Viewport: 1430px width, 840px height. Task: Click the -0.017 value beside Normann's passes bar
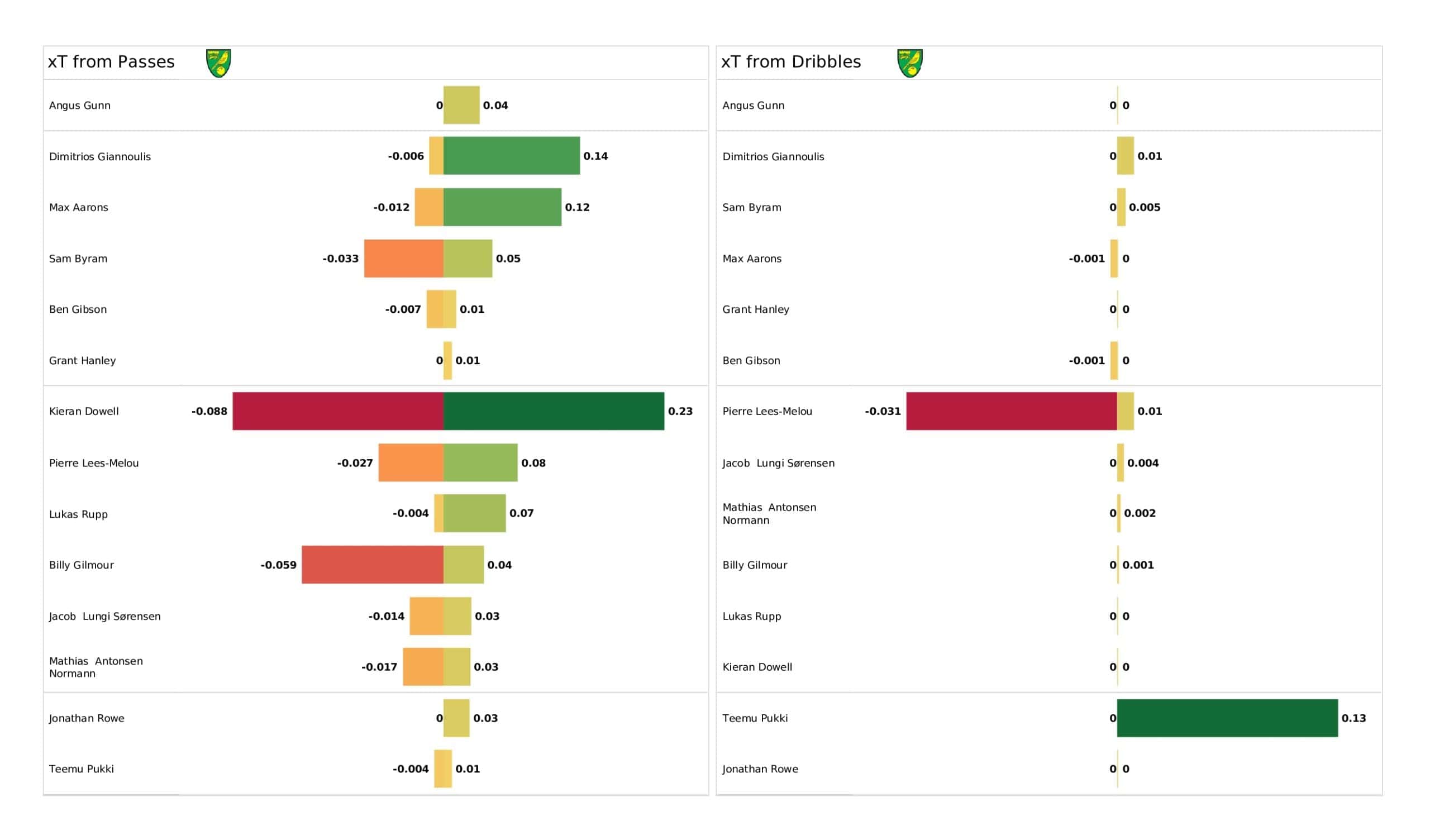point(379,667)
